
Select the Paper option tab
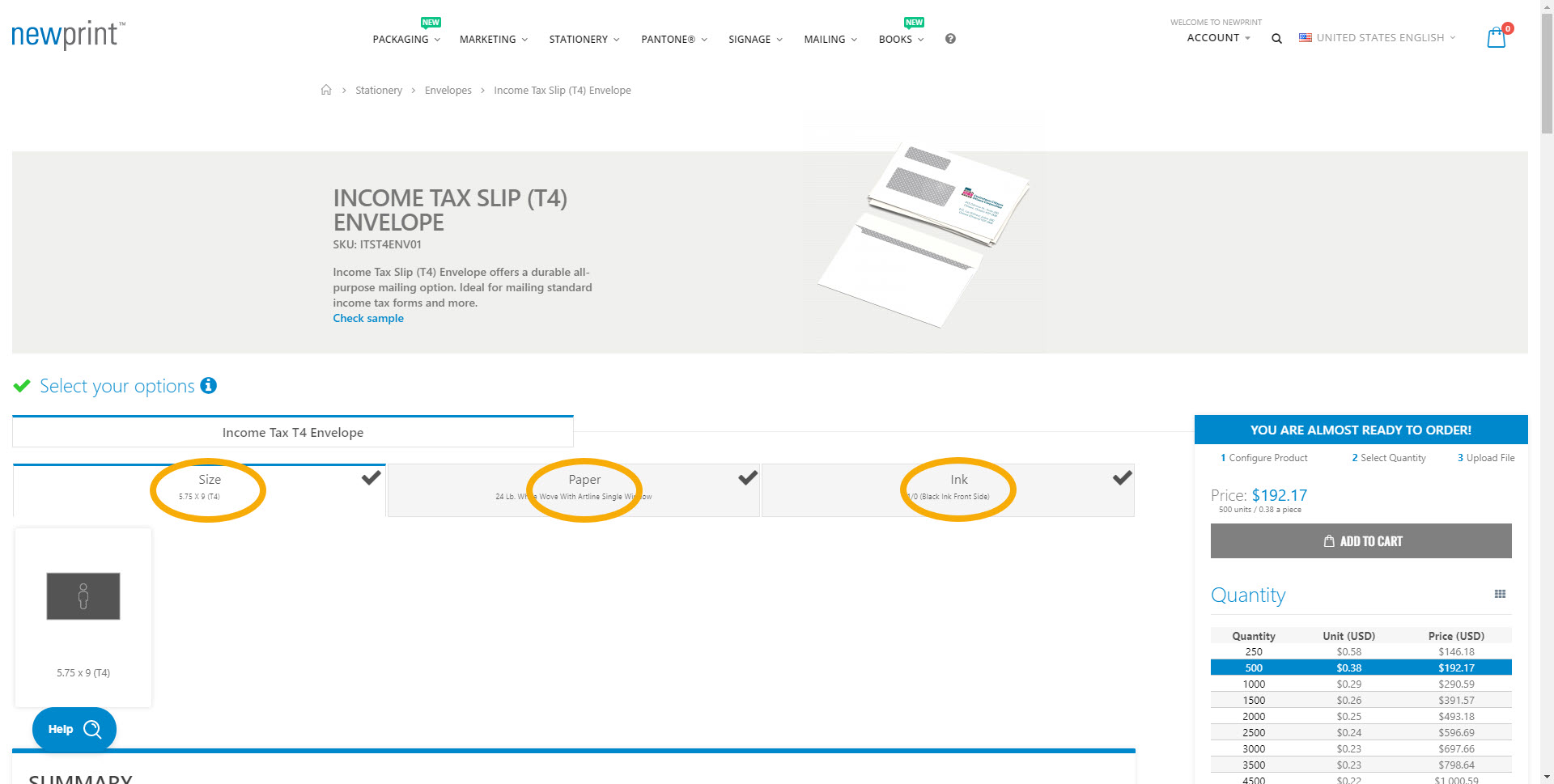tap(573, 490)
